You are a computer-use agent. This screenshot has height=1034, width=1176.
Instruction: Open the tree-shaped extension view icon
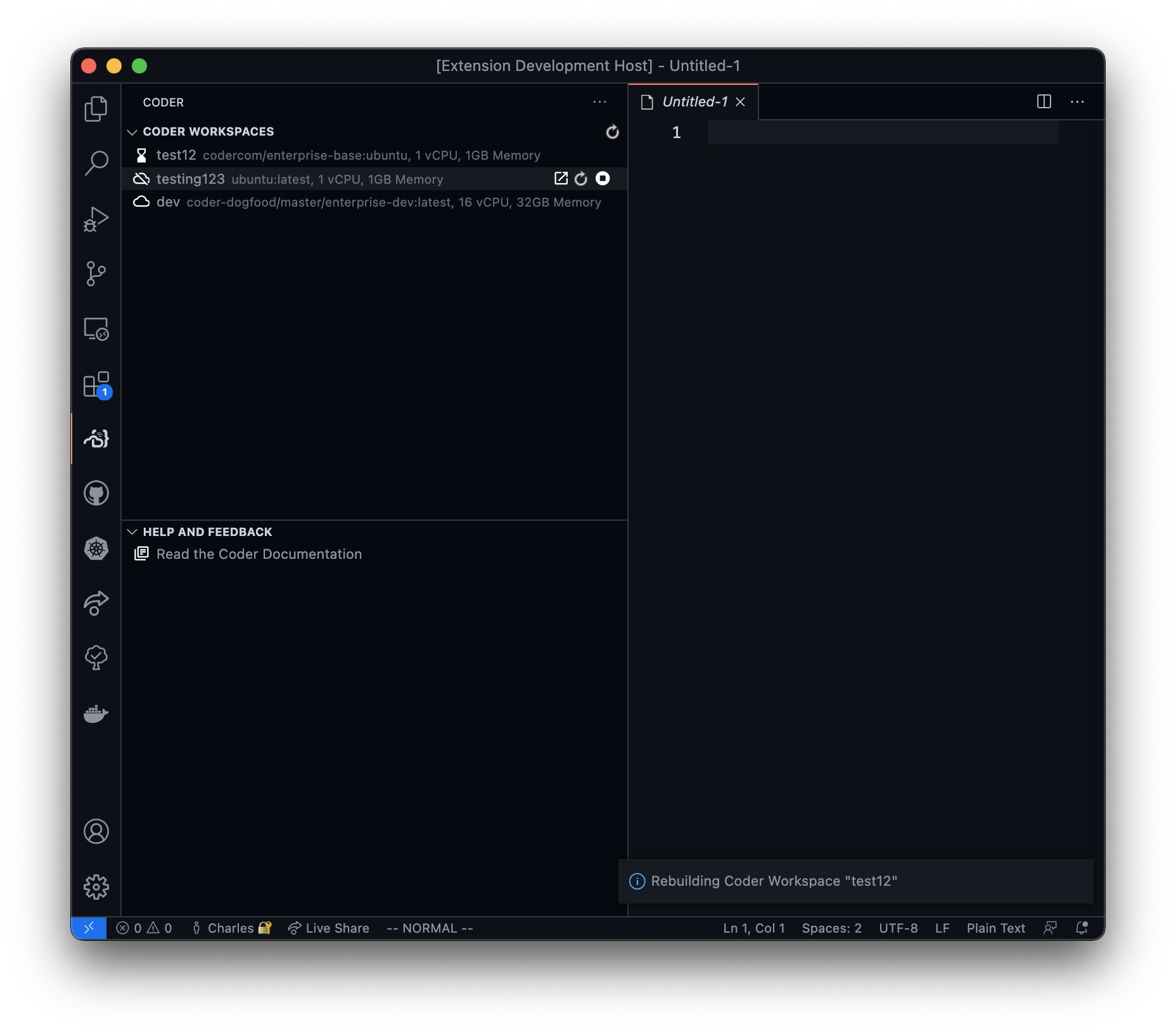point(96,658)
